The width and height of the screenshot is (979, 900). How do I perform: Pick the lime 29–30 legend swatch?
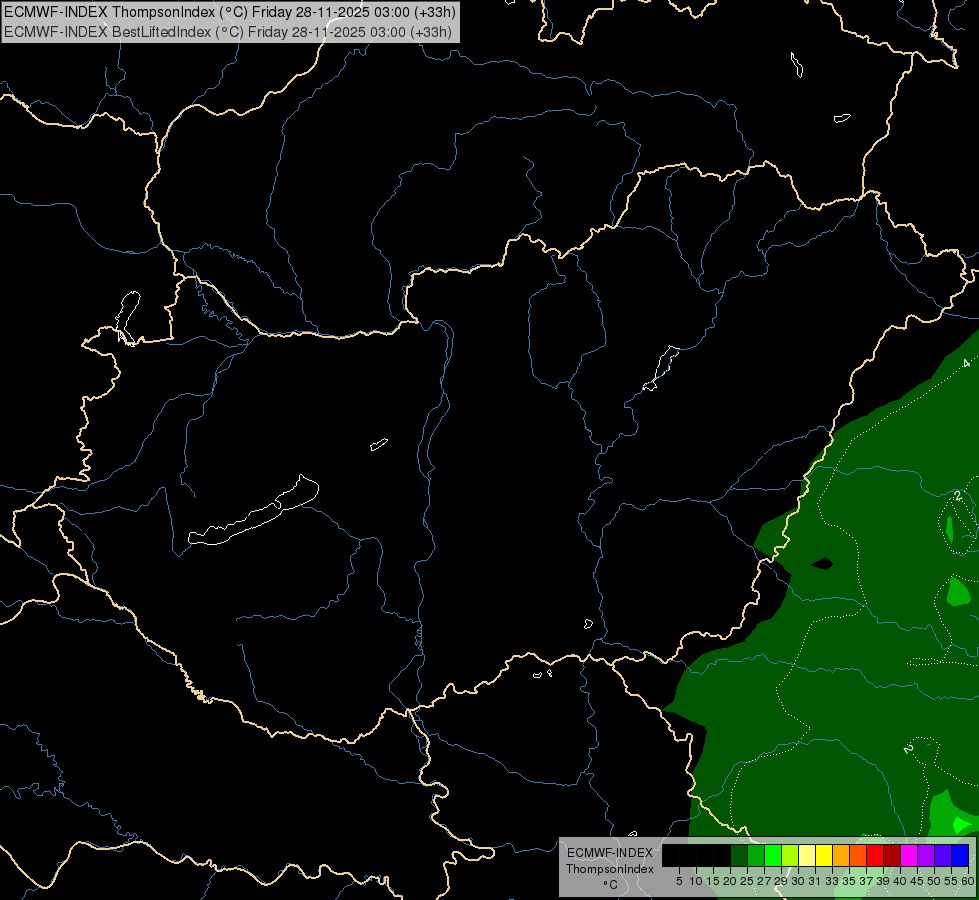(x=790, y=856)
